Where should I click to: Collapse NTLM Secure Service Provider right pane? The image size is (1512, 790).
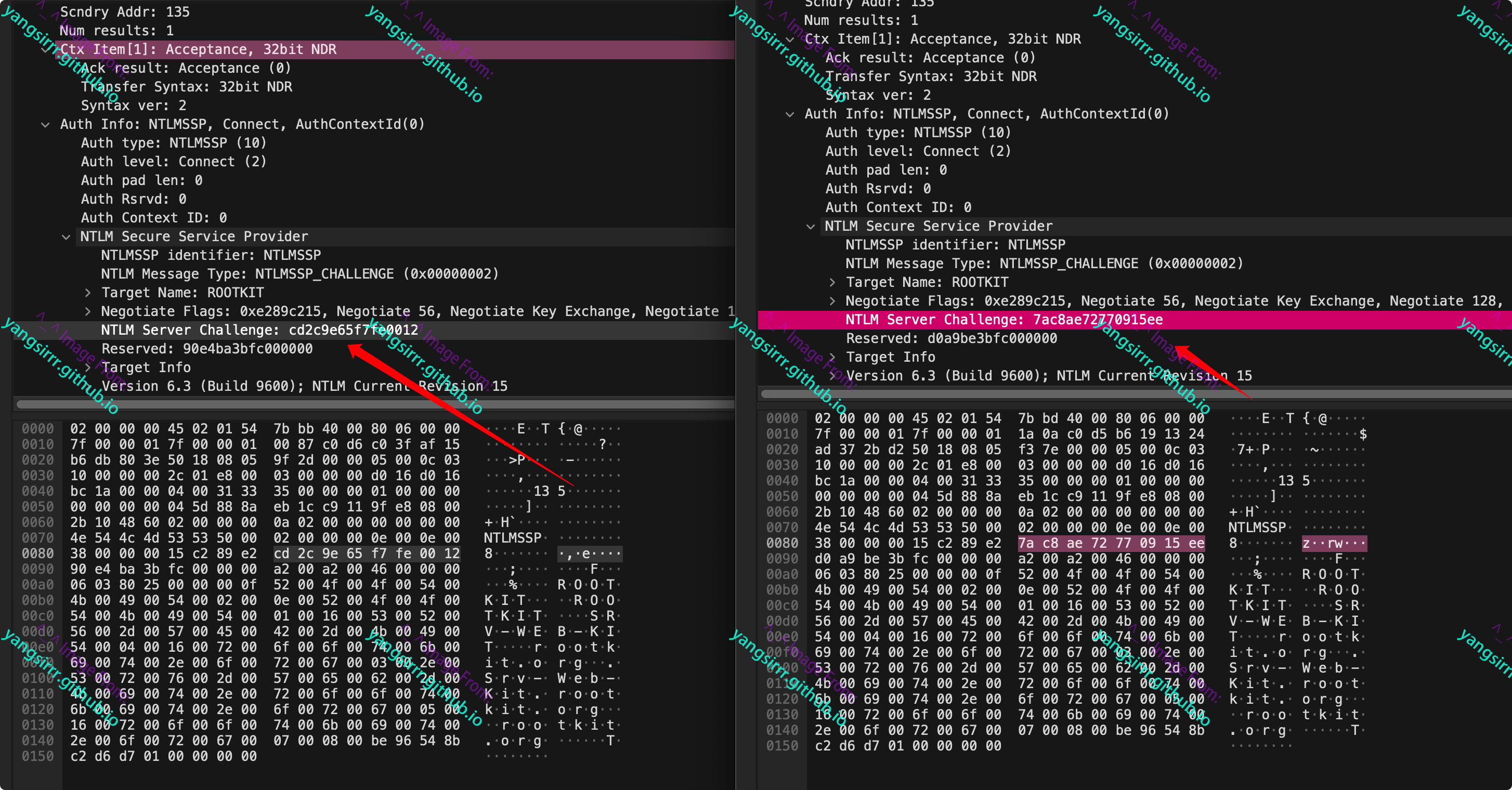(811, 227)
